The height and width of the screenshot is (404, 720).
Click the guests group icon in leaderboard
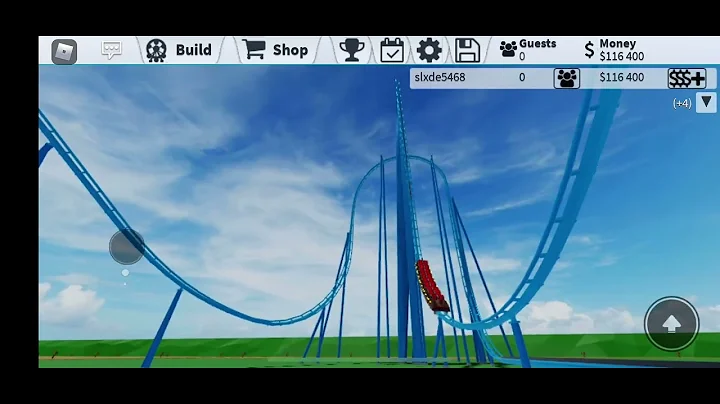point(567,79)
